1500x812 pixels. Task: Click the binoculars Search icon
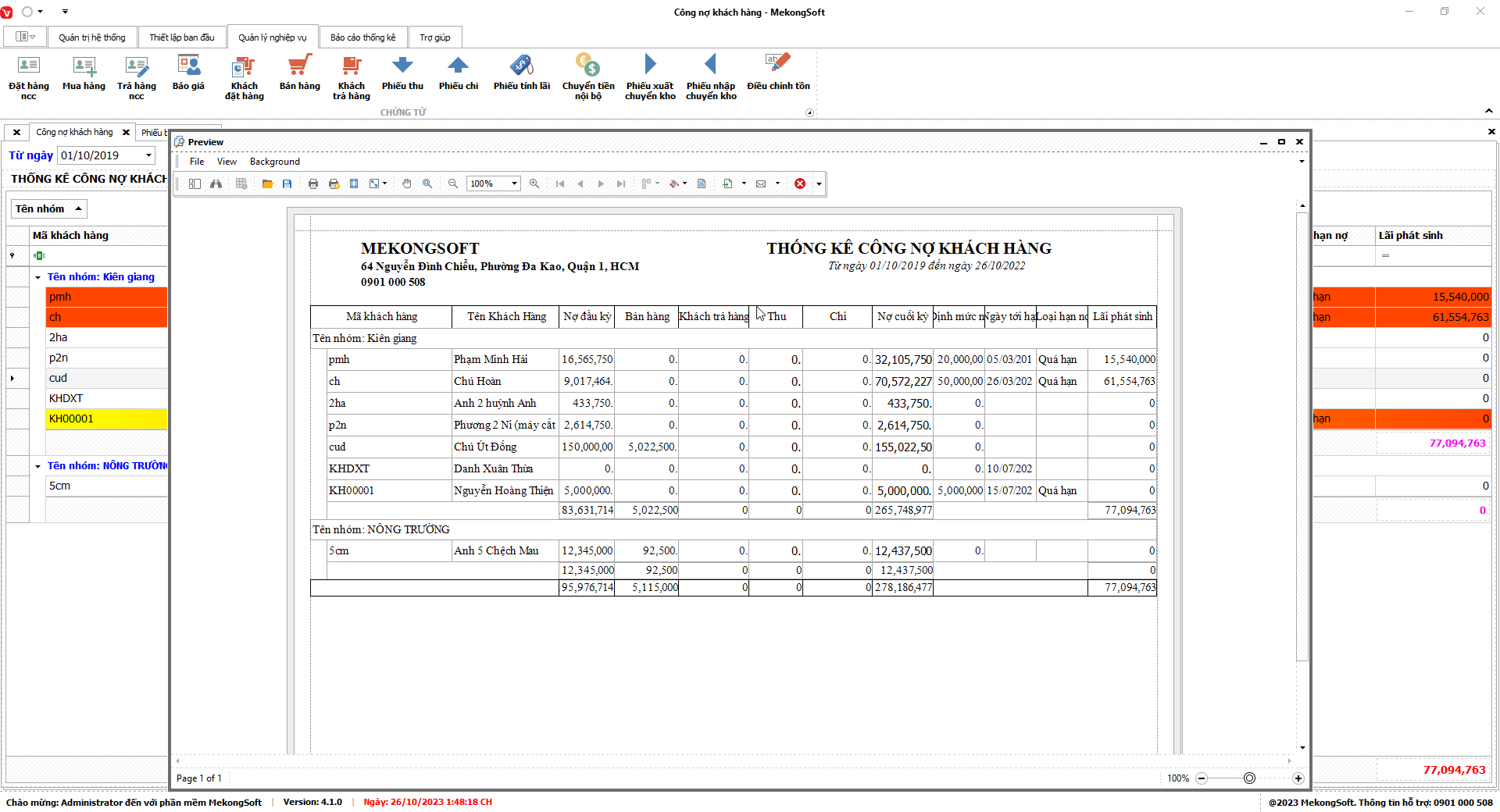point(216,183)
